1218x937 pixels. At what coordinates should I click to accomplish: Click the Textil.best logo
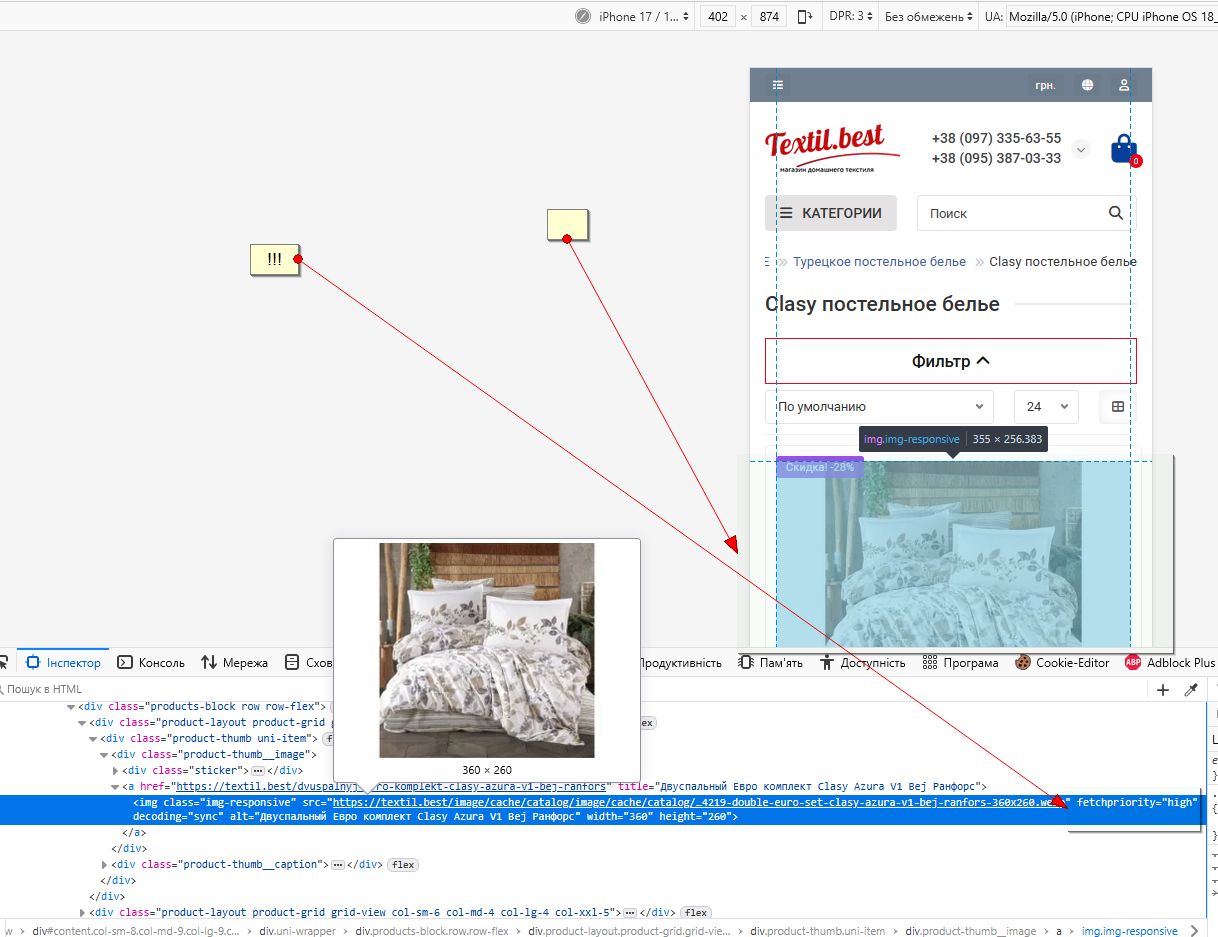[831, 149]
